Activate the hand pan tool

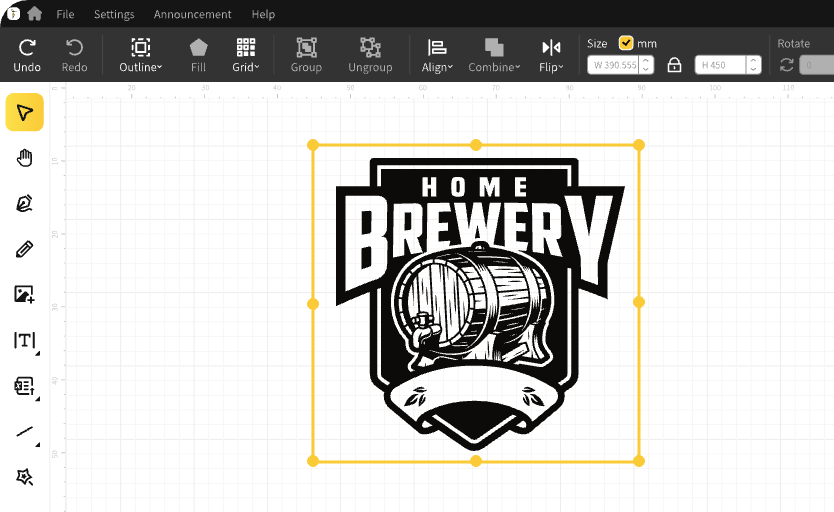24,158
